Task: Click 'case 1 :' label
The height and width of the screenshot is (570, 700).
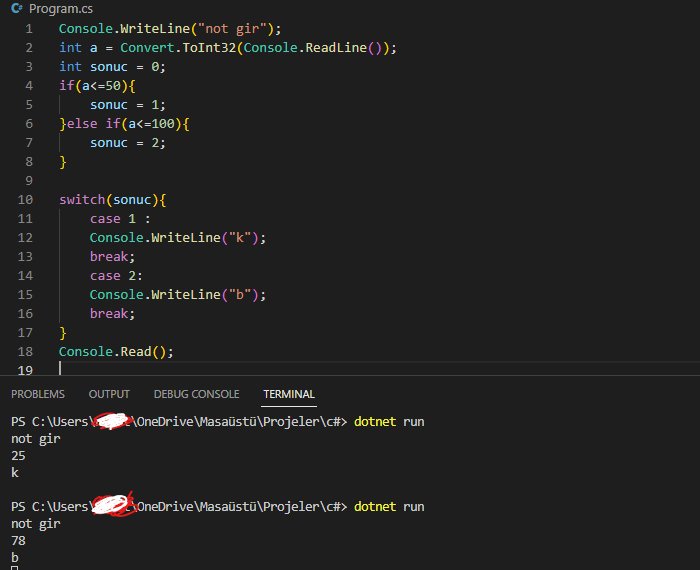Action: coord(120,219)
